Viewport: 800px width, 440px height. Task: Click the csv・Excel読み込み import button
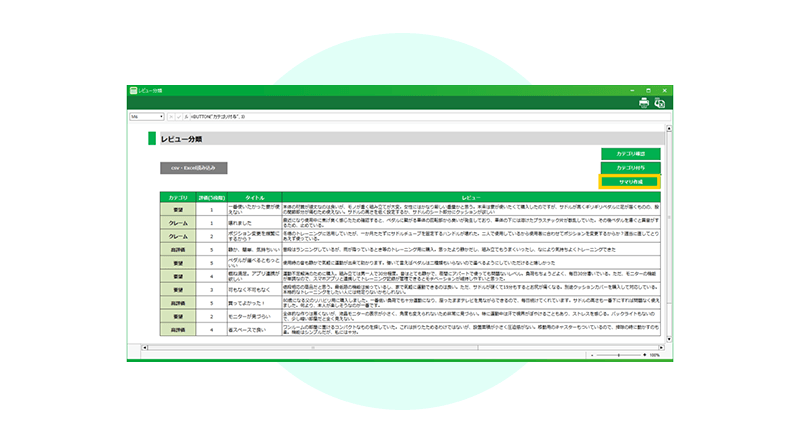pos(193,168)
